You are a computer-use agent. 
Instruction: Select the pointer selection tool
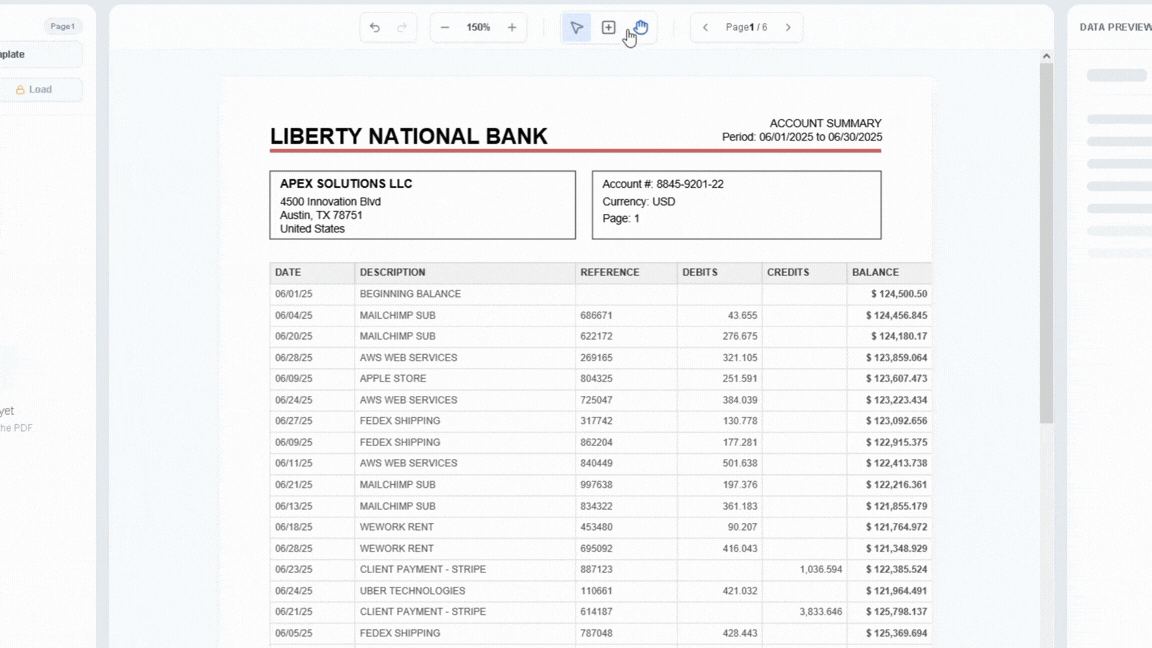pos(577,28)
